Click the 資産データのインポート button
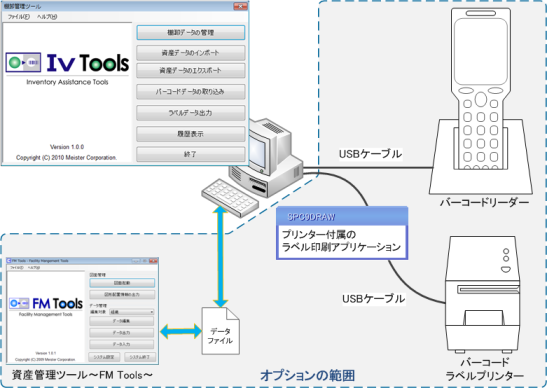This screenshot has width=547, height=388. pos(190,53)
